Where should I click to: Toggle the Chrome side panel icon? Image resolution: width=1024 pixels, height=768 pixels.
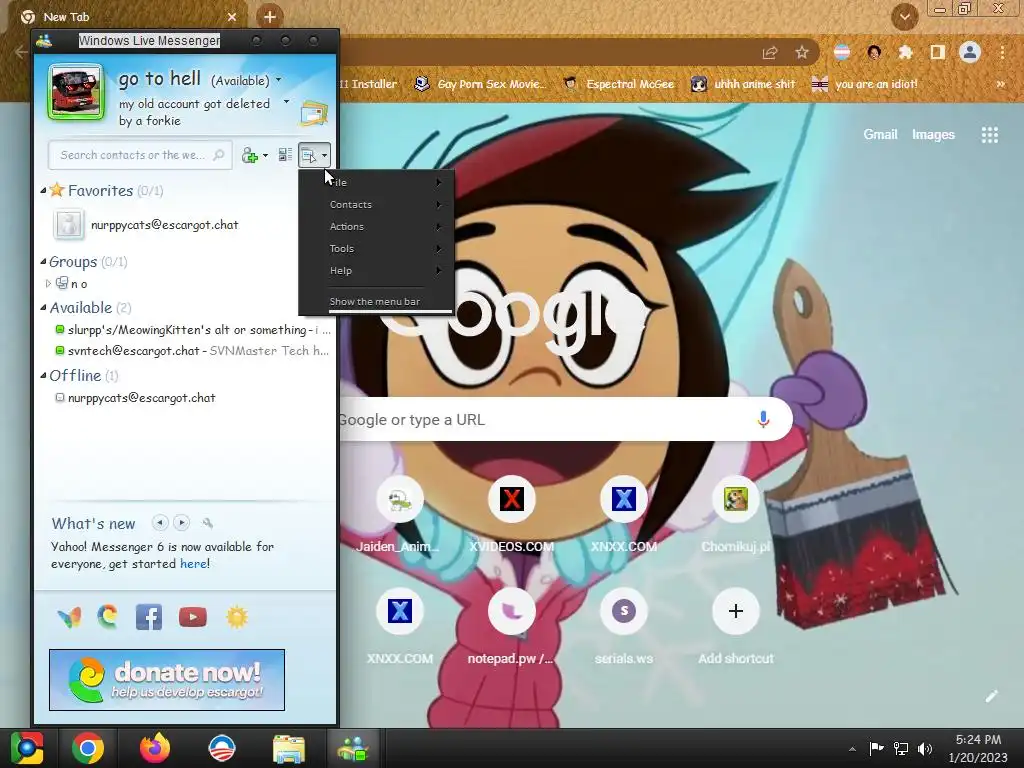(x=938, y=52)
